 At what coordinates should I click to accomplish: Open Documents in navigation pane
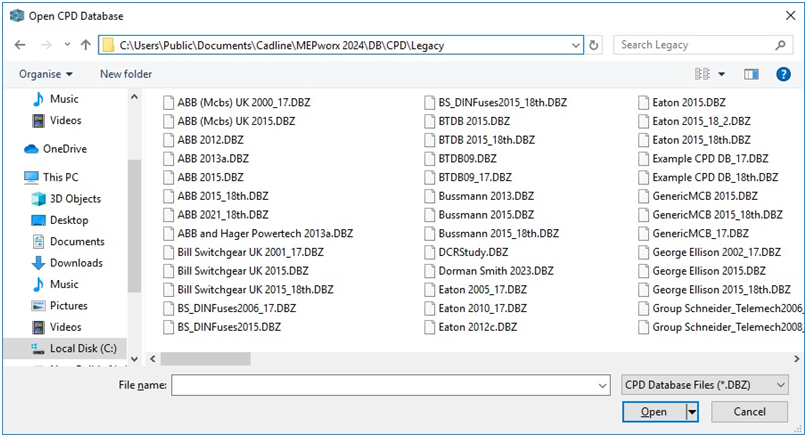(68, 241)
